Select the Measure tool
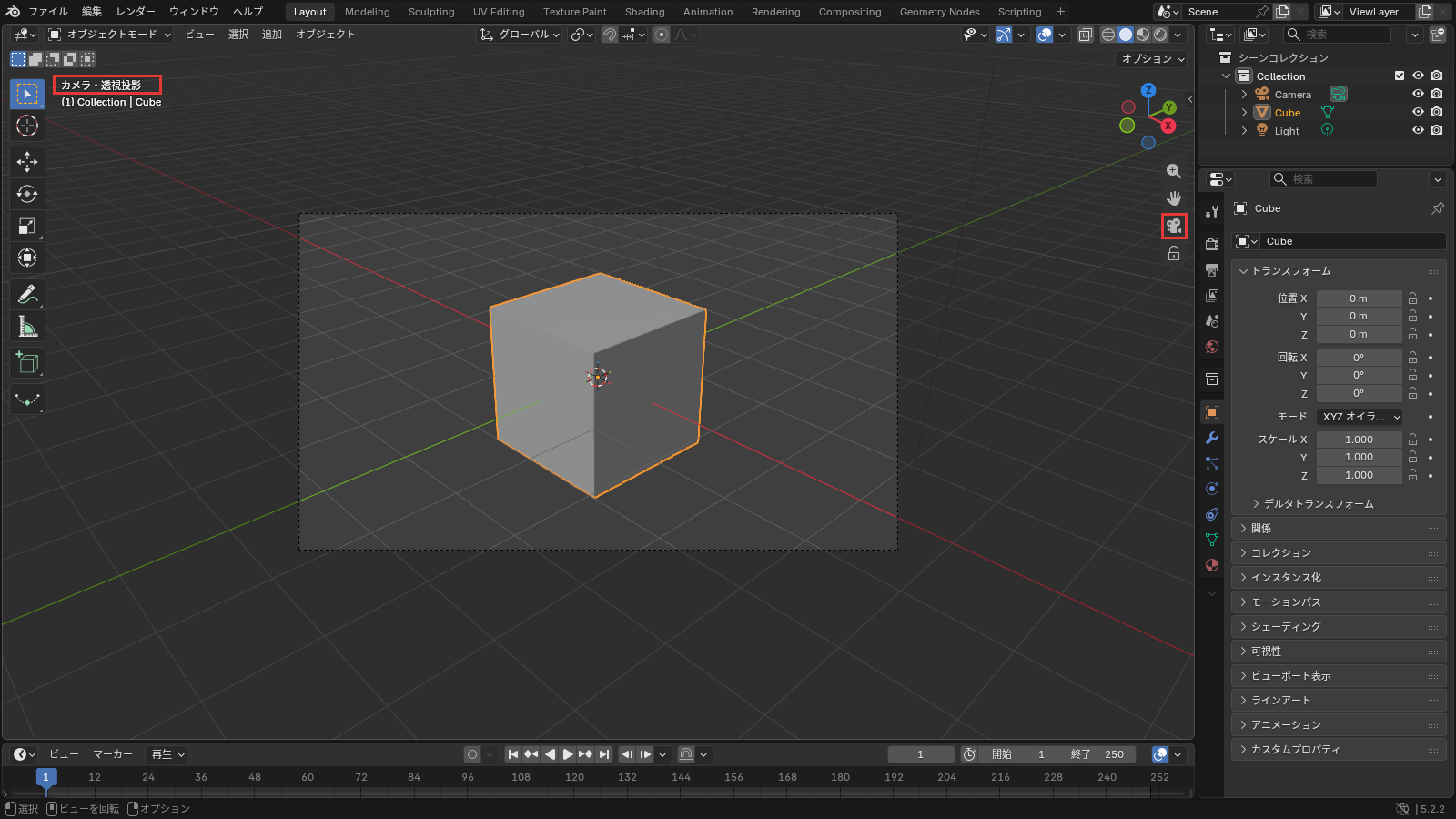 pos(27,327)
